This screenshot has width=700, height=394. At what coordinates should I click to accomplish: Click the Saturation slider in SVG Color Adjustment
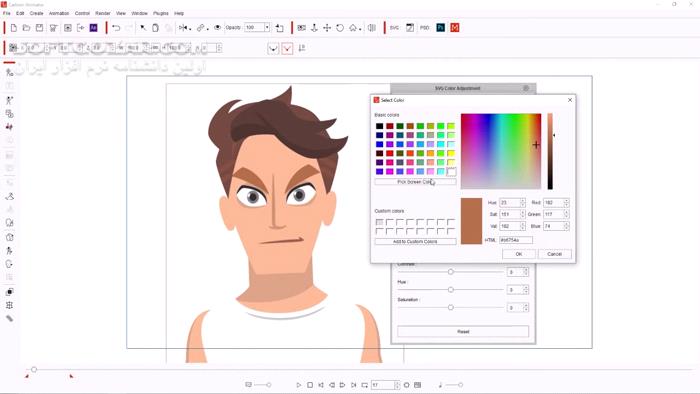(x=451, y=307)
